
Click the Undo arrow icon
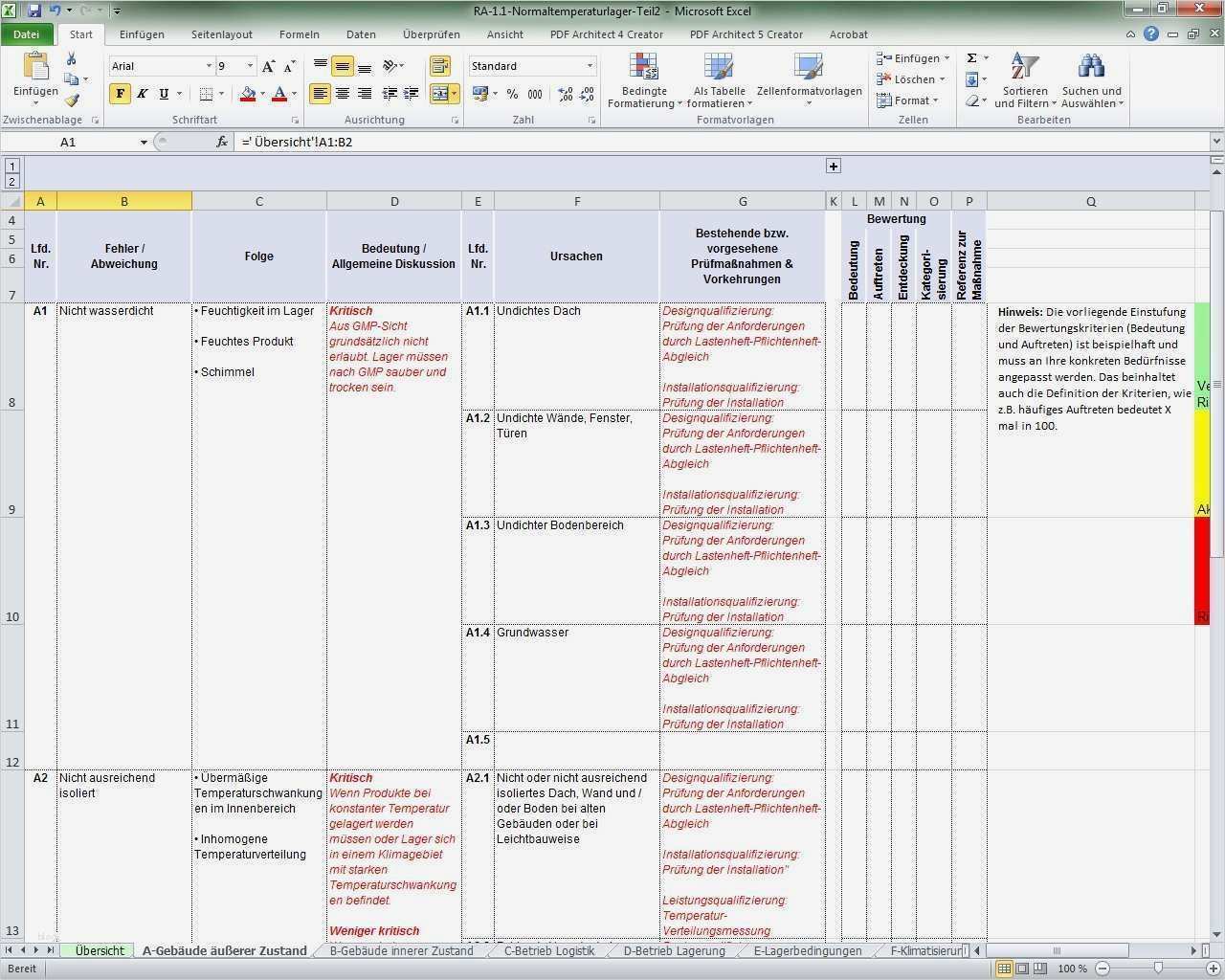pos(55,10)
